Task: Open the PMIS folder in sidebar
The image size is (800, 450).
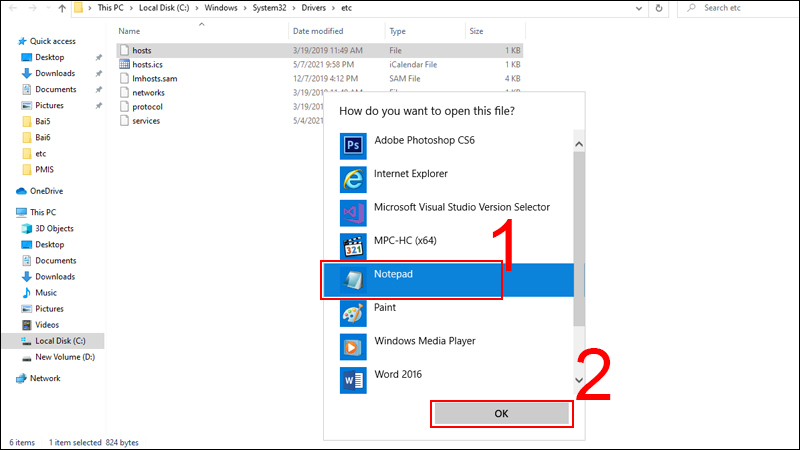Action: pos(44,170)
